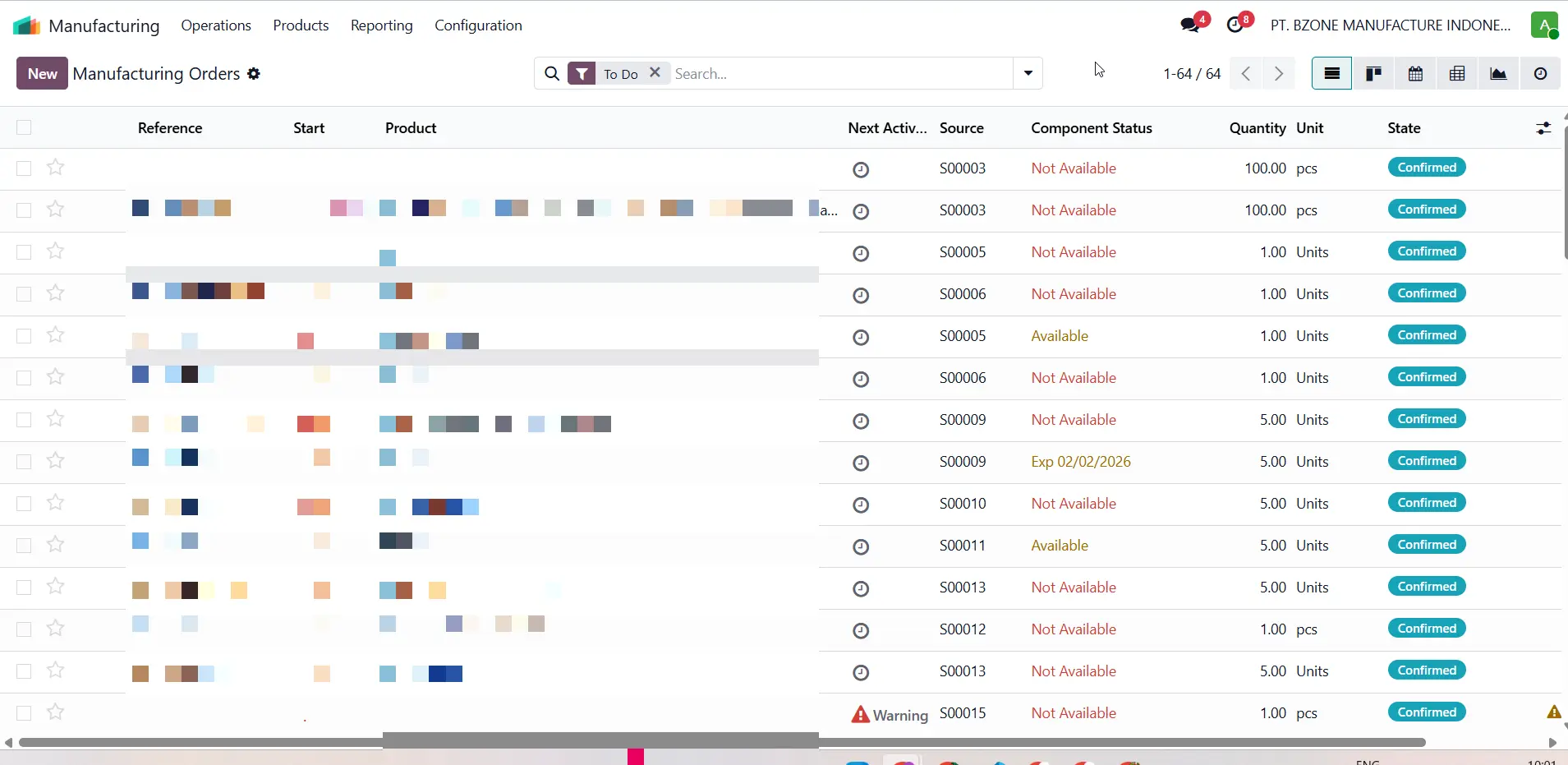Open the Manufacturing Orders gear actions menu

254,74
